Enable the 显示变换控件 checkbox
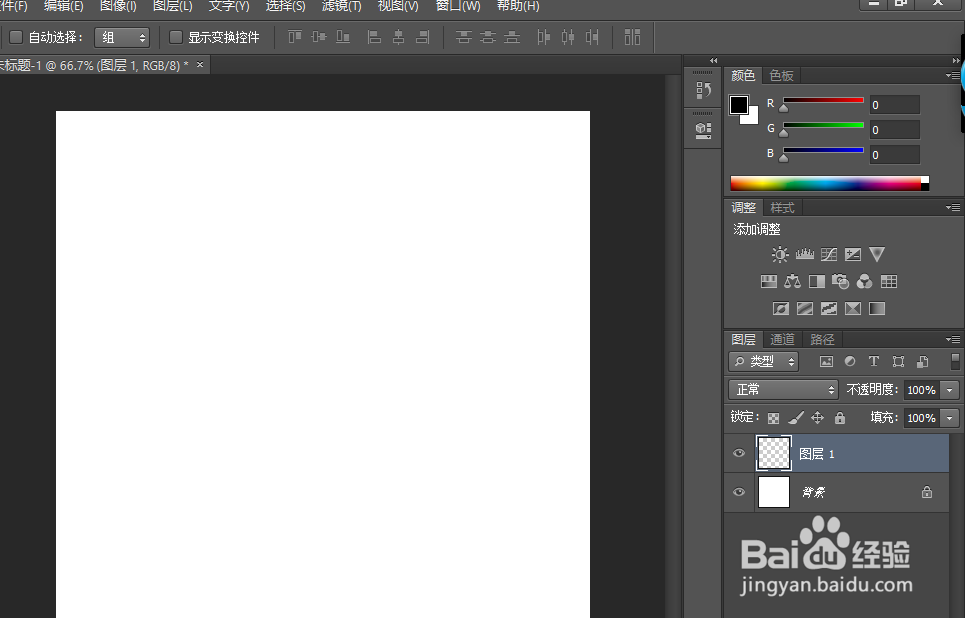This screenshot has width=965, height=618. click(x=175, y=37)
